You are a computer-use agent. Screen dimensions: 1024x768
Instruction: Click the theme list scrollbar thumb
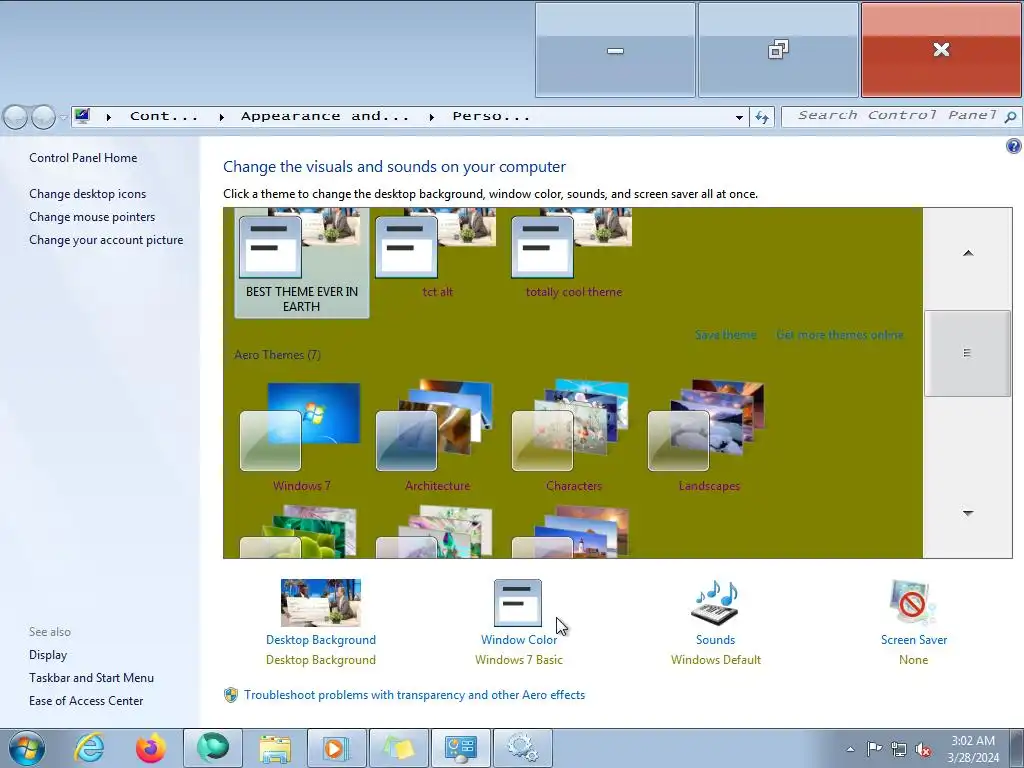(968, 353)
